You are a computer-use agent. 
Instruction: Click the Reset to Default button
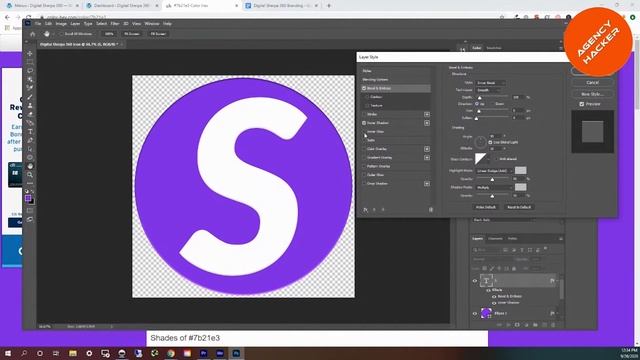(x=519, y=207)
